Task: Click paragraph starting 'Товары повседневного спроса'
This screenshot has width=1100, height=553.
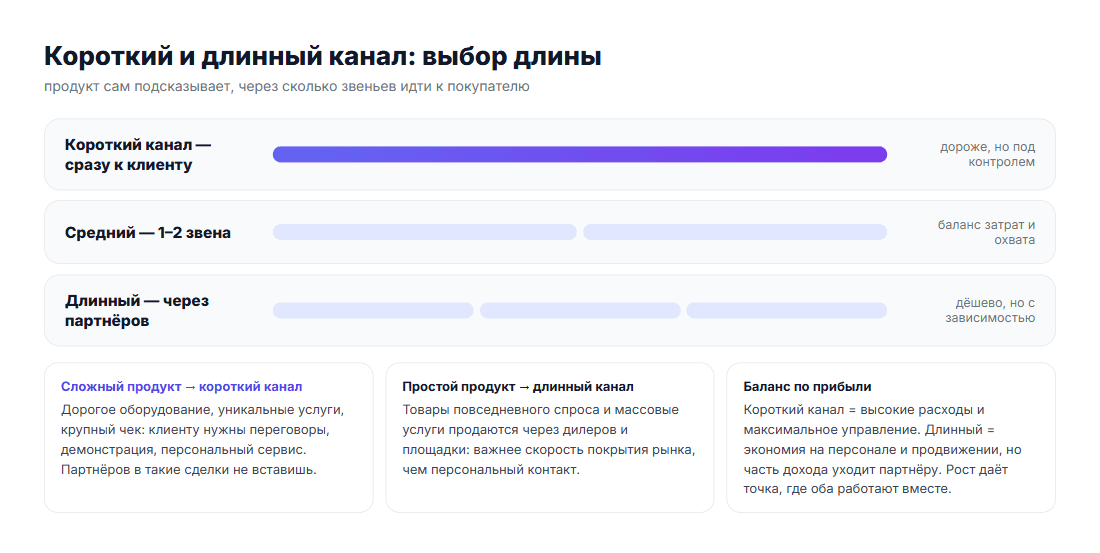Action: (x=549, y=439)
